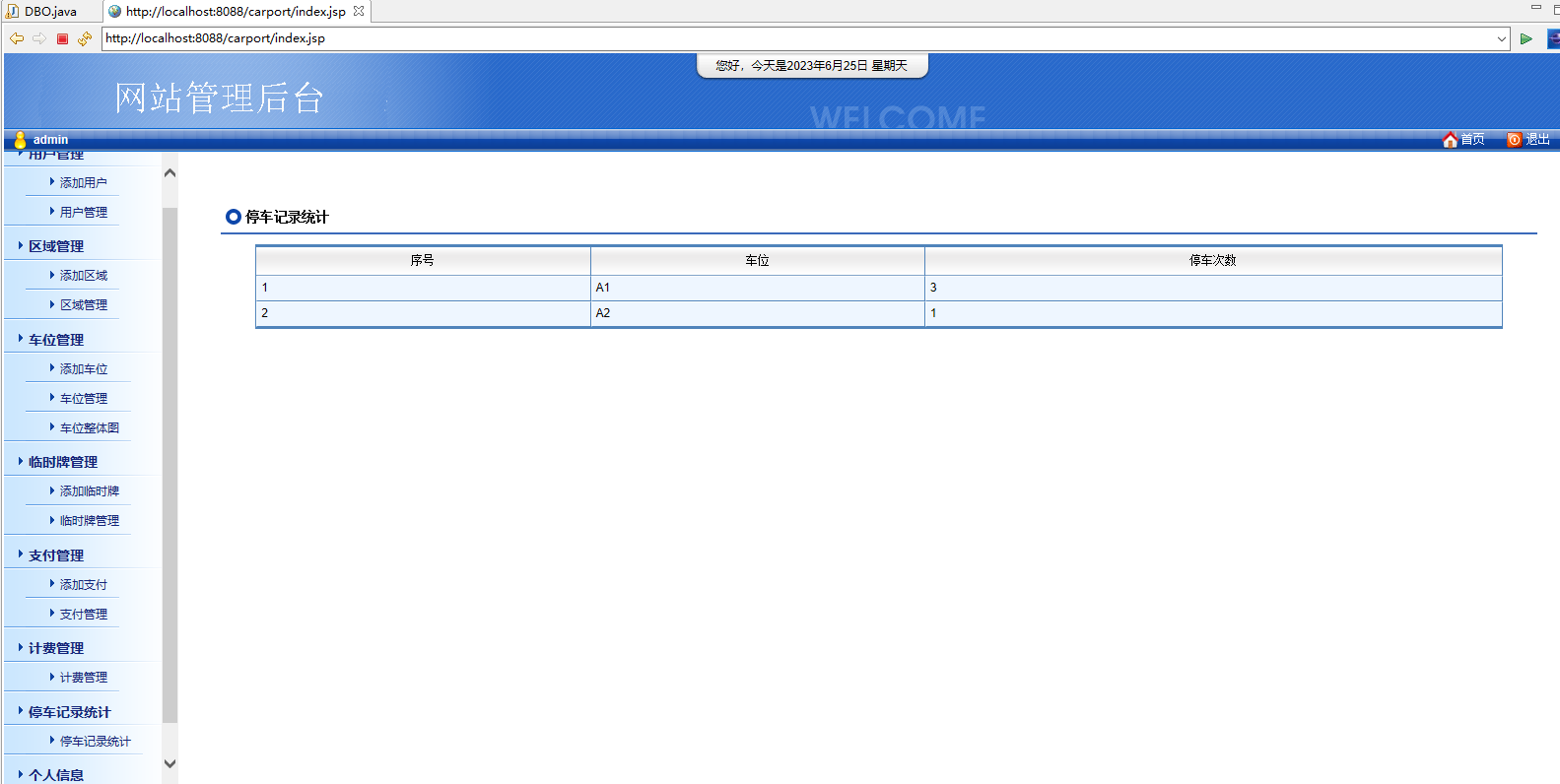Open the 区域管理 sub-item link
This screenshot has width=1560, height=784.
tap(84, 305)
